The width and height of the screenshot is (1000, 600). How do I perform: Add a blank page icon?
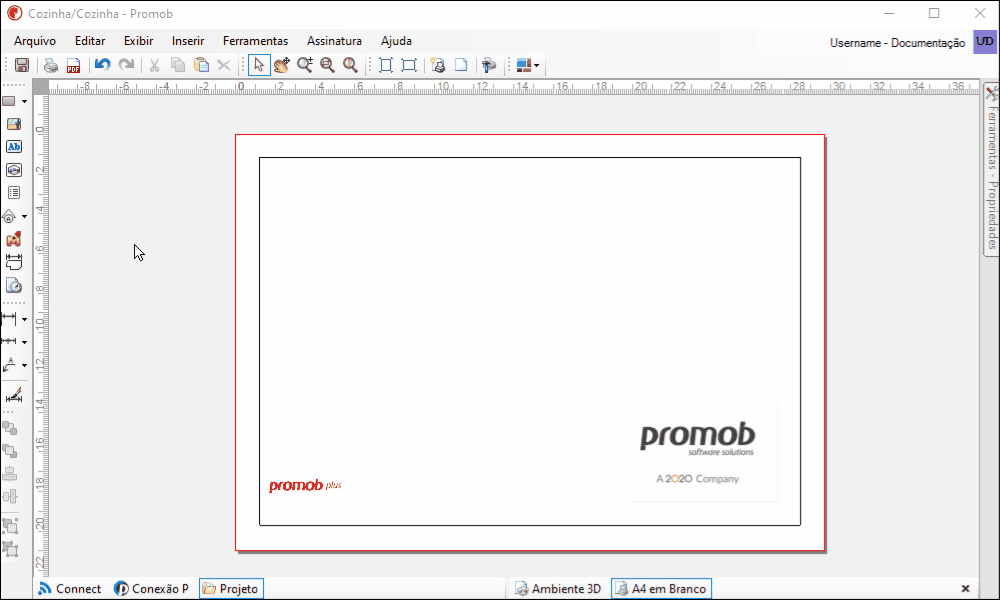(x=461, y=65)
